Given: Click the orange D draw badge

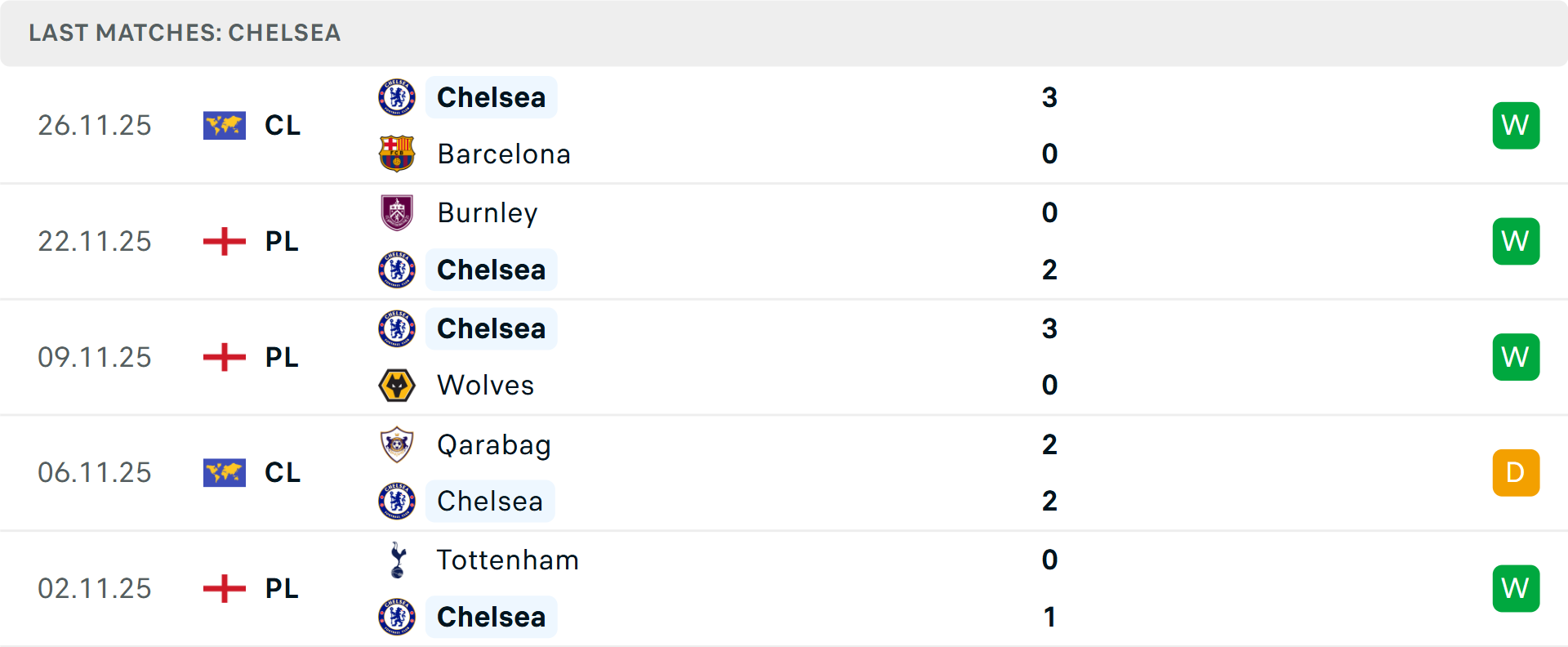Looking at the screenshot, I should click(x=1516, y=473).
